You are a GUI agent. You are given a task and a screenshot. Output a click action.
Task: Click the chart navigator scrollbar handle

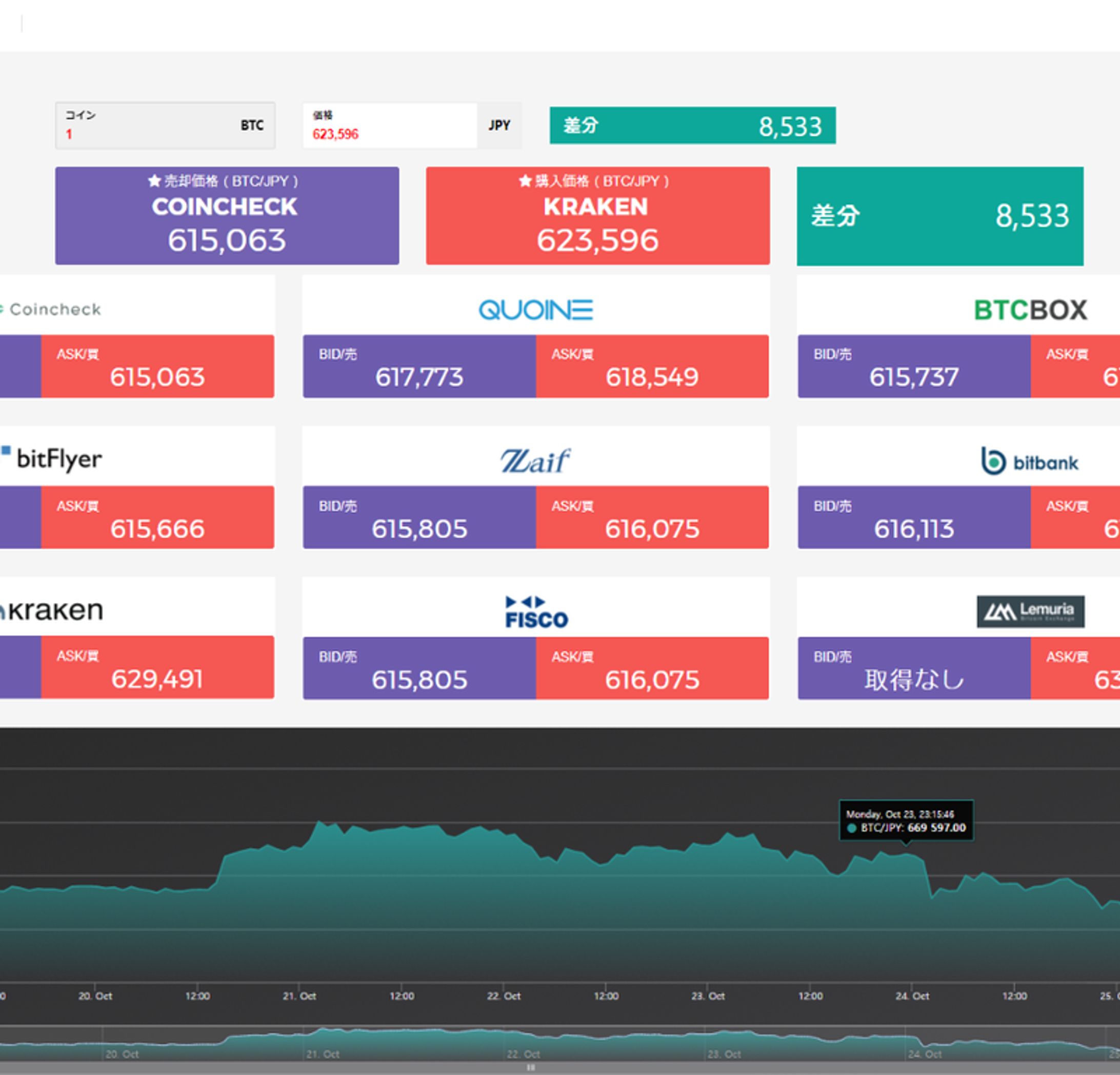coord(531,1068)
